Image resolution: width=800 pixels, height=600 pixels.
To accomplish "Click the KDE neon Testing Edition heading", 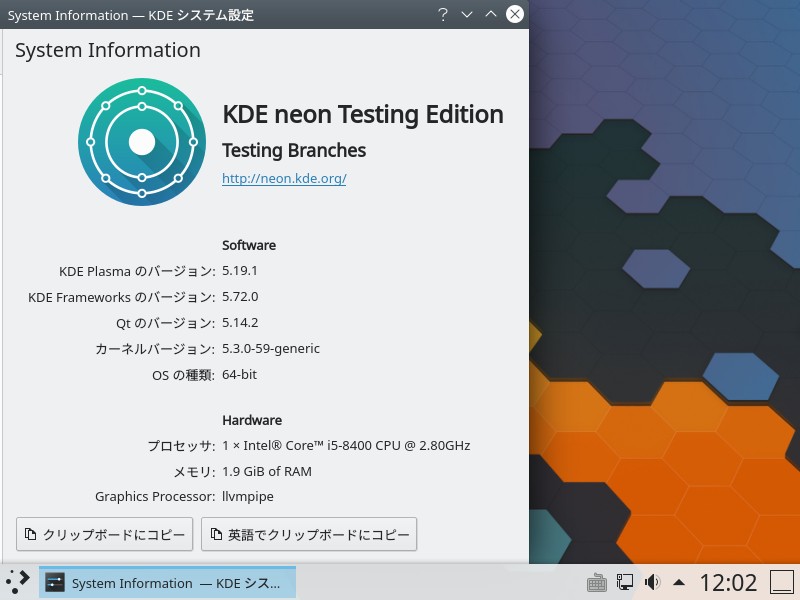I will [363, 114].
